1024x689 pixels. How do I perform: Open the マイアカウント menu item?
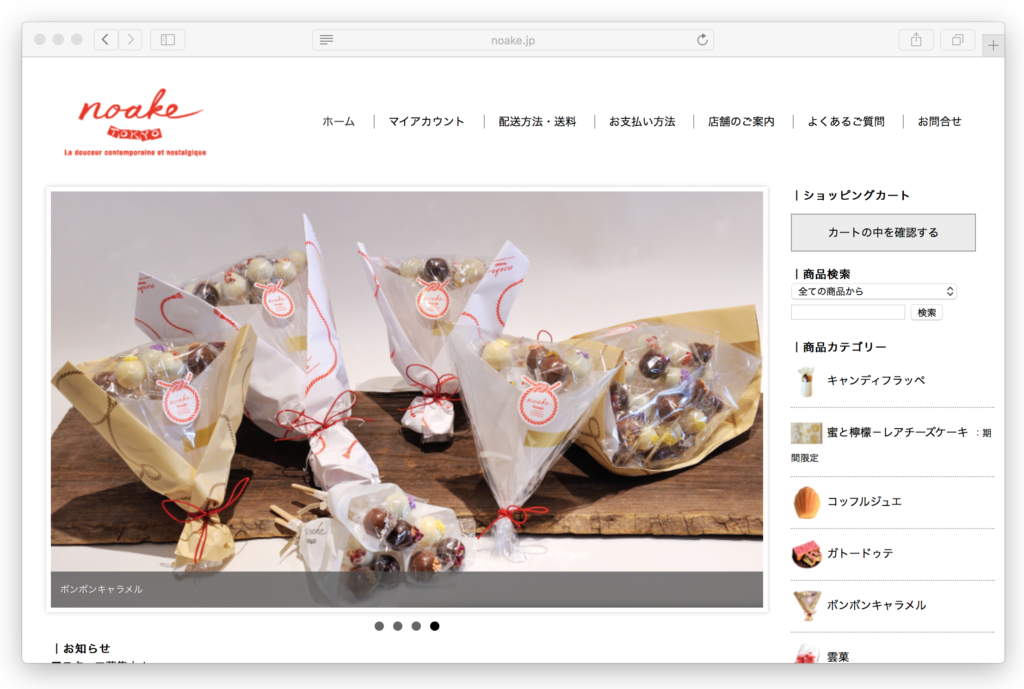[426, 121]
